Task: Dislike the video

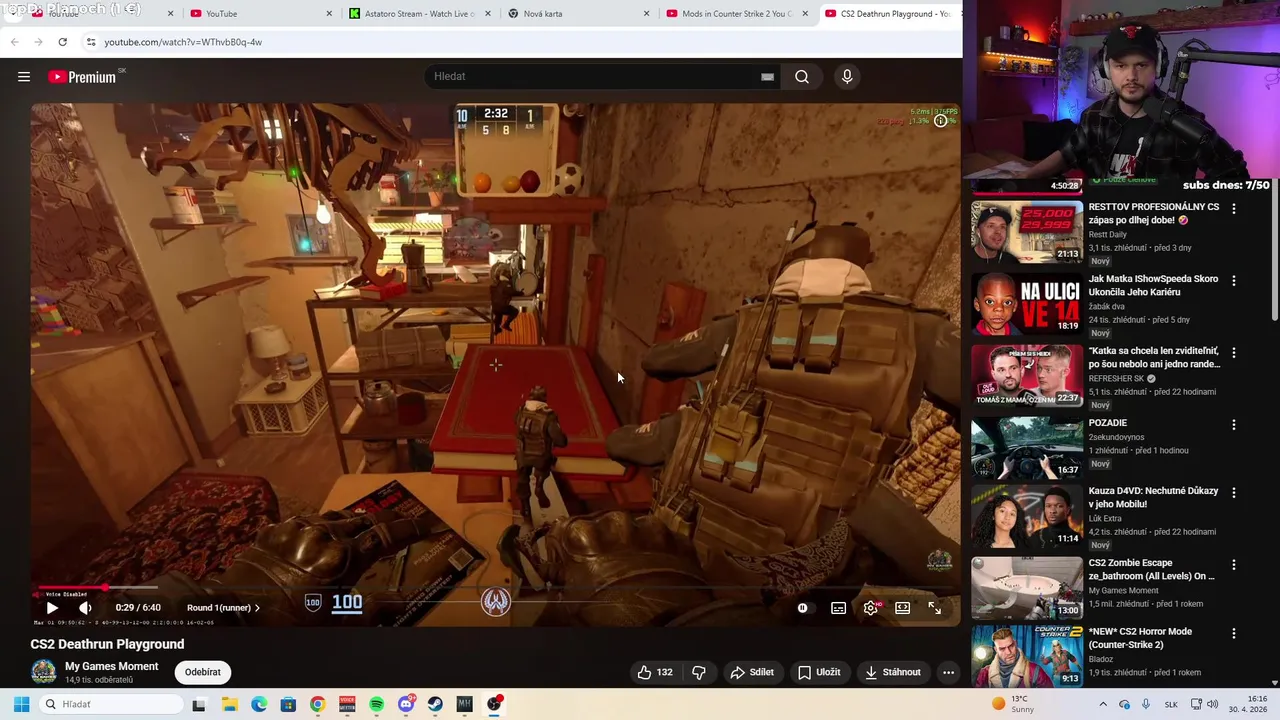Action: click(x=699, y=672)
